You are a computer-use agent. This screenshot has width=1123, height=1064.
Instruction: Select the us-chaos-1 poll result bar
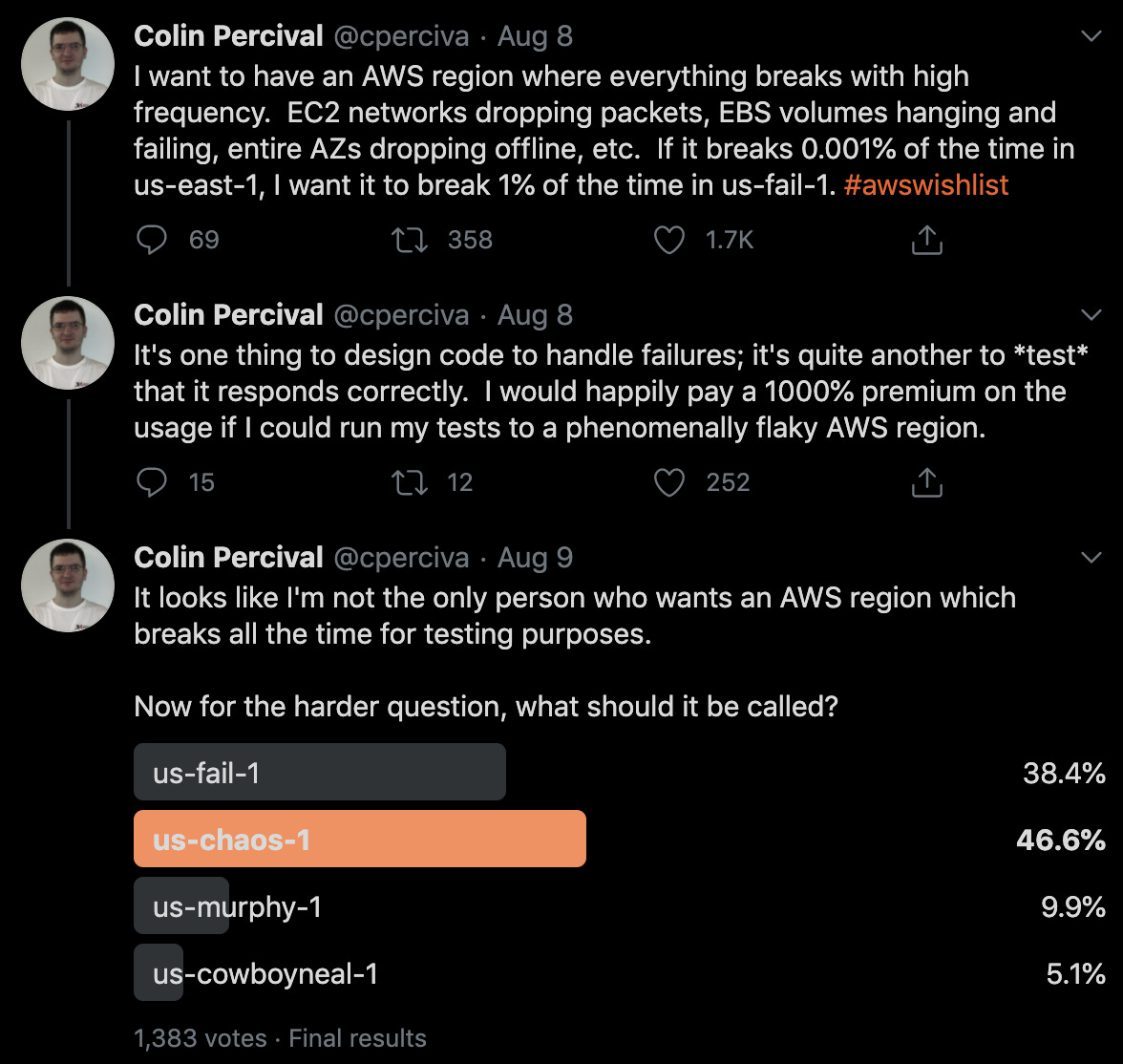click(x=359, y=839)
